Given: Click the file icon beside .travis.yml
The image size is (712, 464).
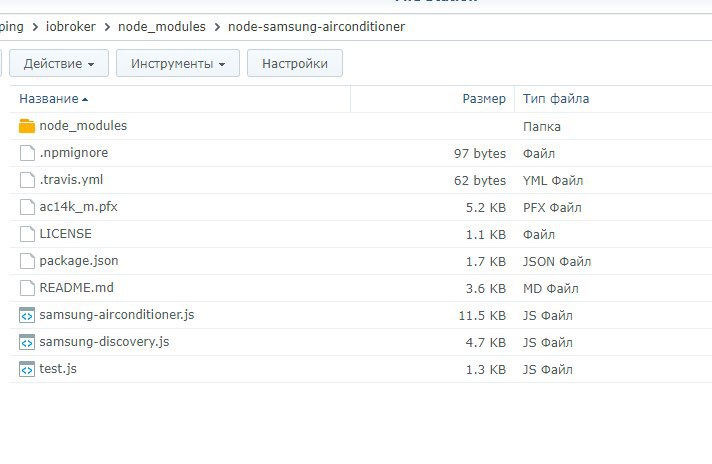Looking at the screenshot, I should tap(27, 180).
